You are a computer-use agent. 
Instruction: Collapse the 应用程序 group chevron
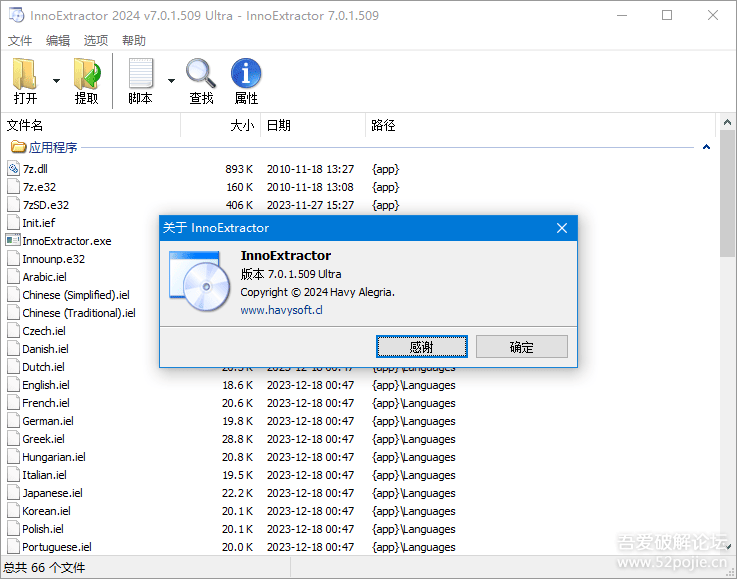click(x=706, y=148)
